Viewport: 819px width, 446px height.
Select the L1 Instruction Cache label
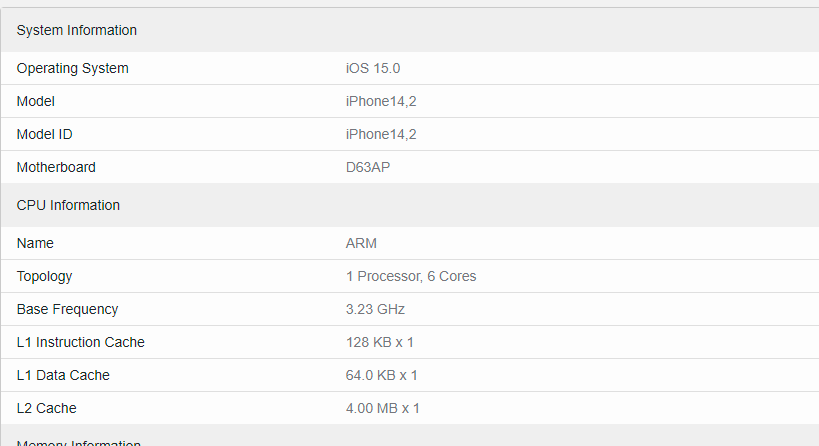(x=80, y=342)
